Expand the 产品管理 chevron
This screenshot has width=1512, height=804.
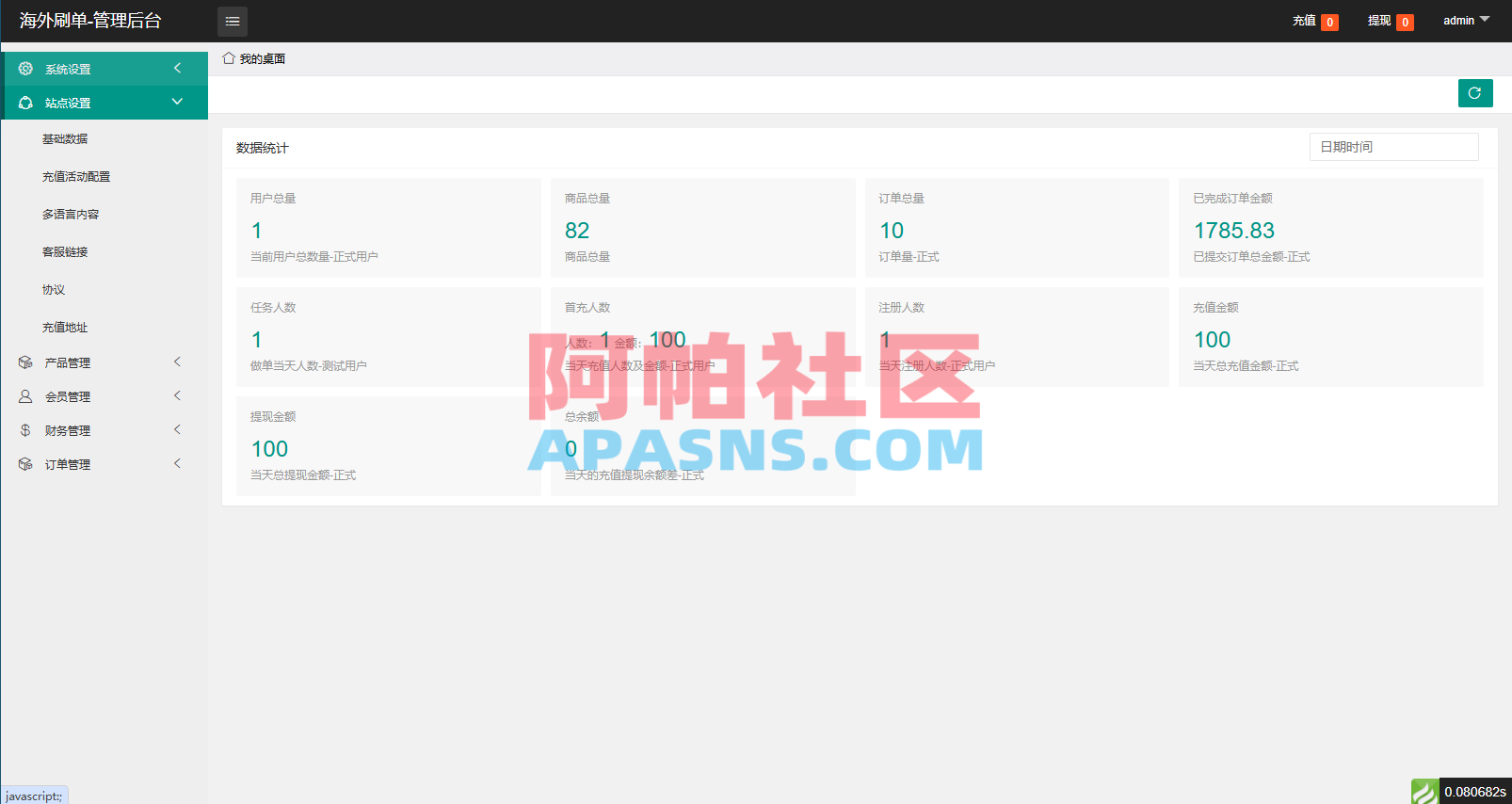(x=177, y=362)
